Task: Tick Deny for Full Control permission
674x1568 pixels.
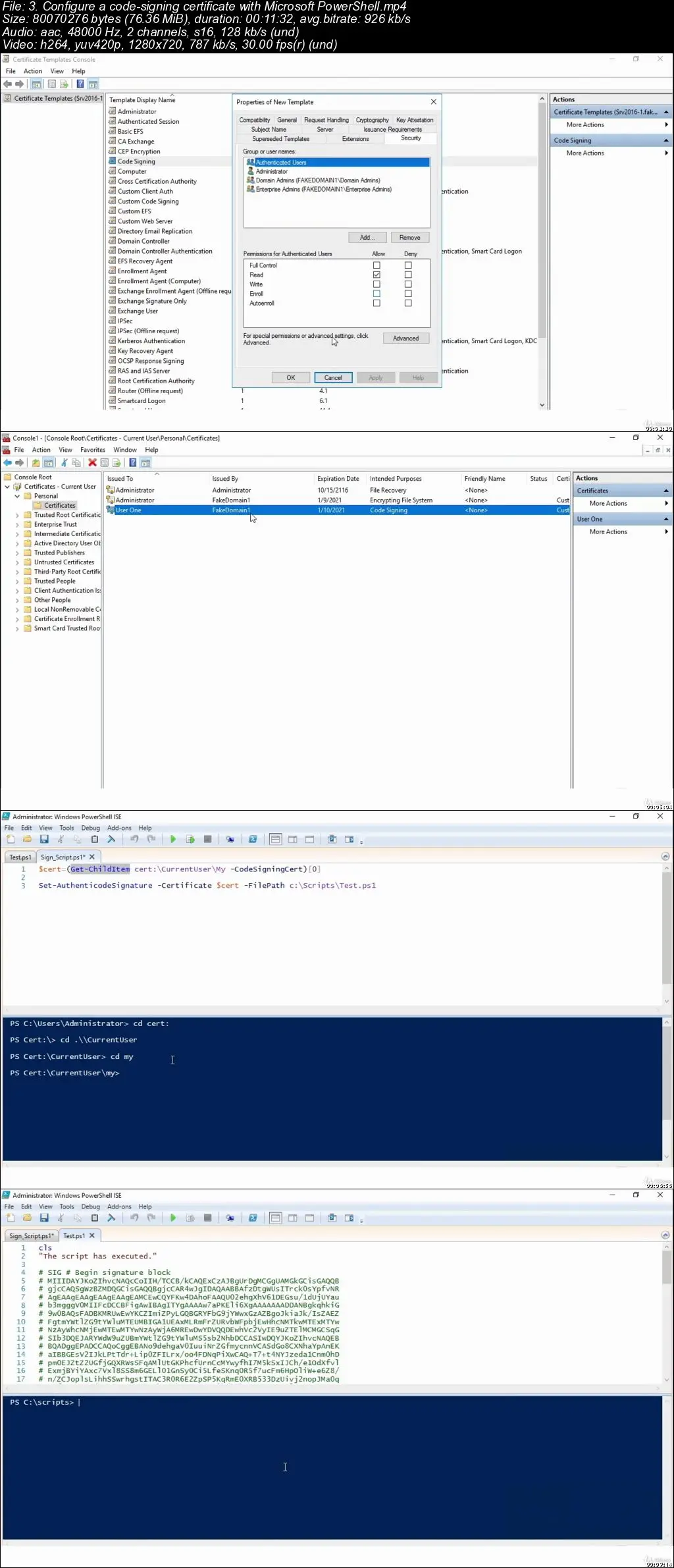Action: point(408,265)
